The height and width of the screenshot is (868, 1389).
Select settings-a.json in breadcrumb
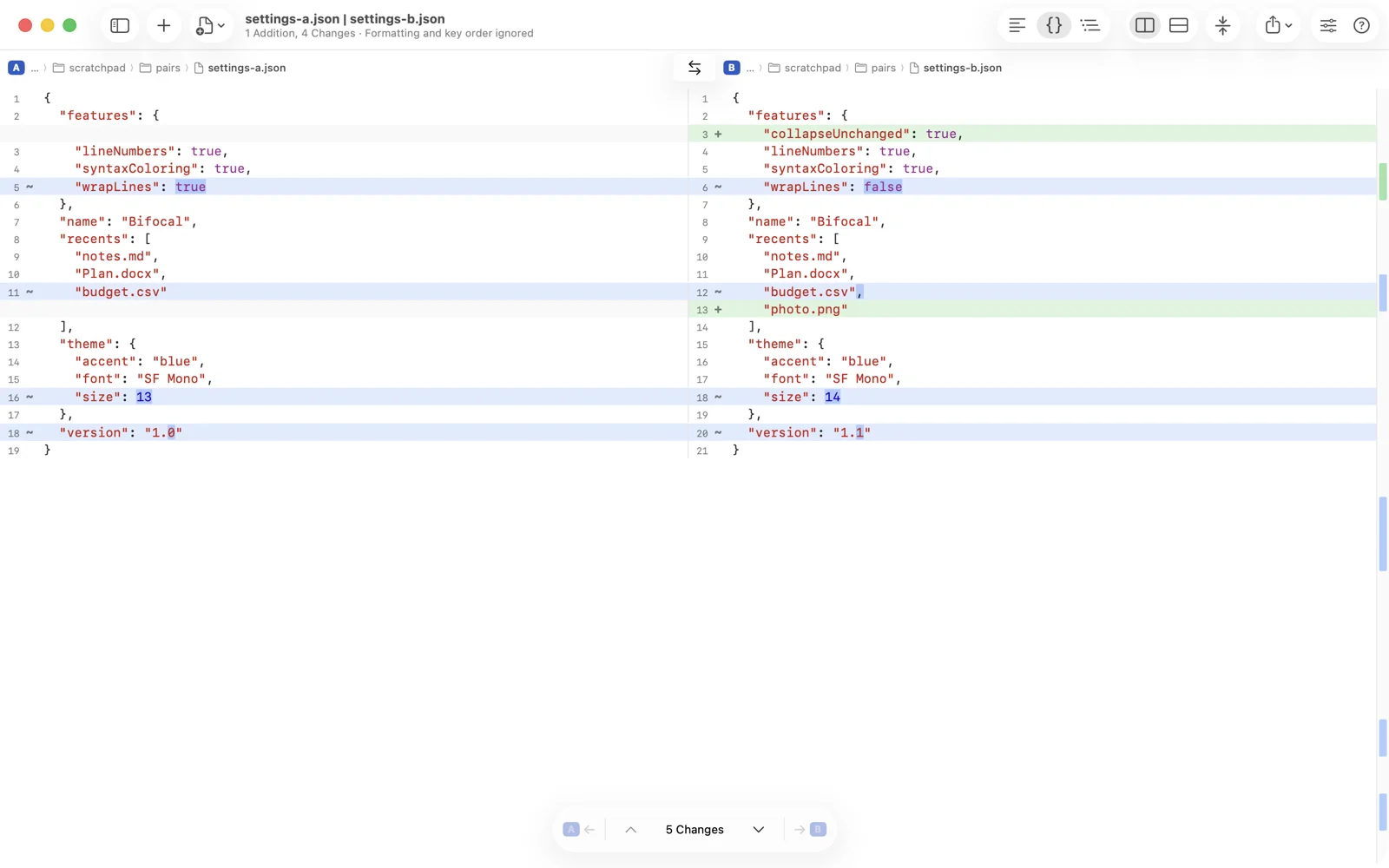pos(240,68)
